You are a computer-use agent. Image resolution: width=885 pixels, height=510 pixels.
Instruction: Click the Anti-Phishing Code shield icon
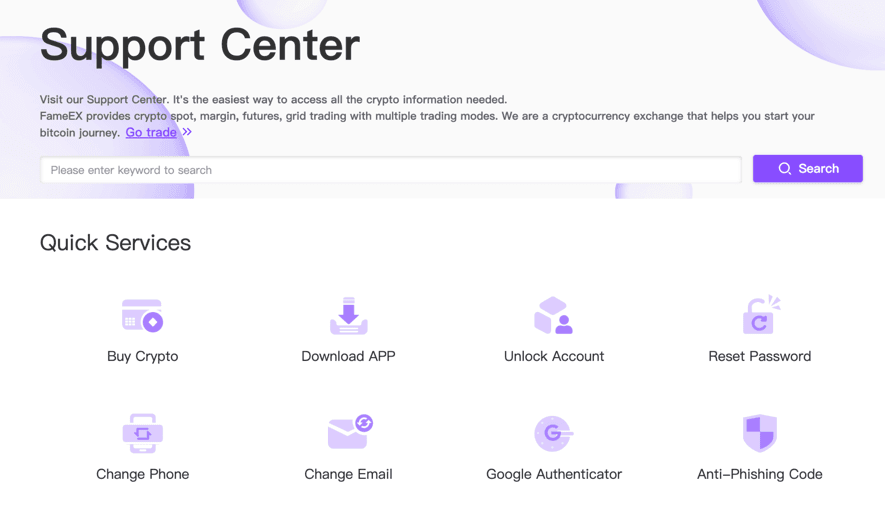(x=760, y=433)
